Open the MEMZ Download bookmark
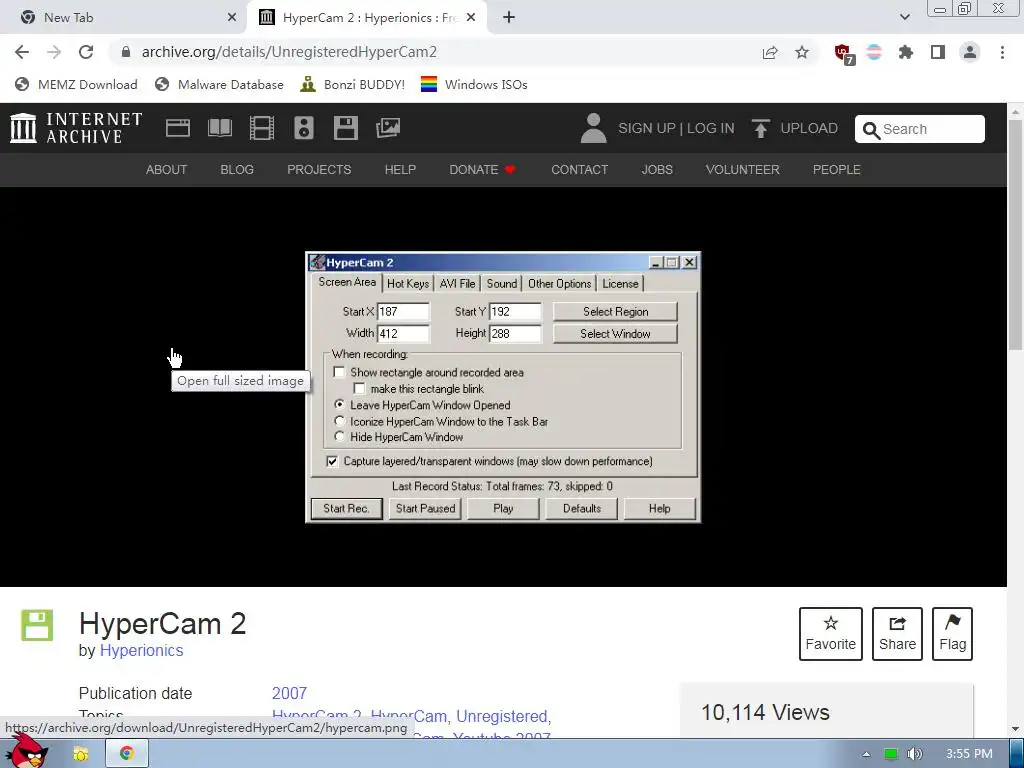The image size is (1024, 768). (76, 84)
